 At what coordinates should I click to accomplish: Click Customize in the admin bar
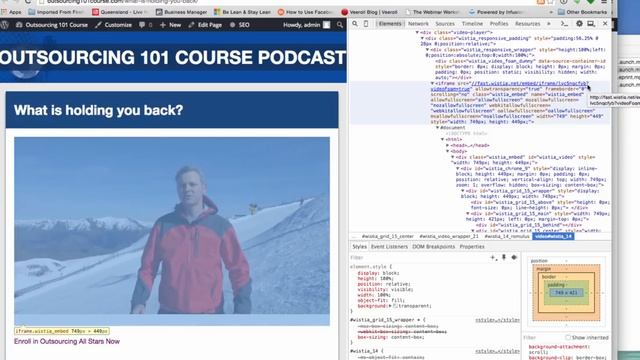click(x=113, y=25)
